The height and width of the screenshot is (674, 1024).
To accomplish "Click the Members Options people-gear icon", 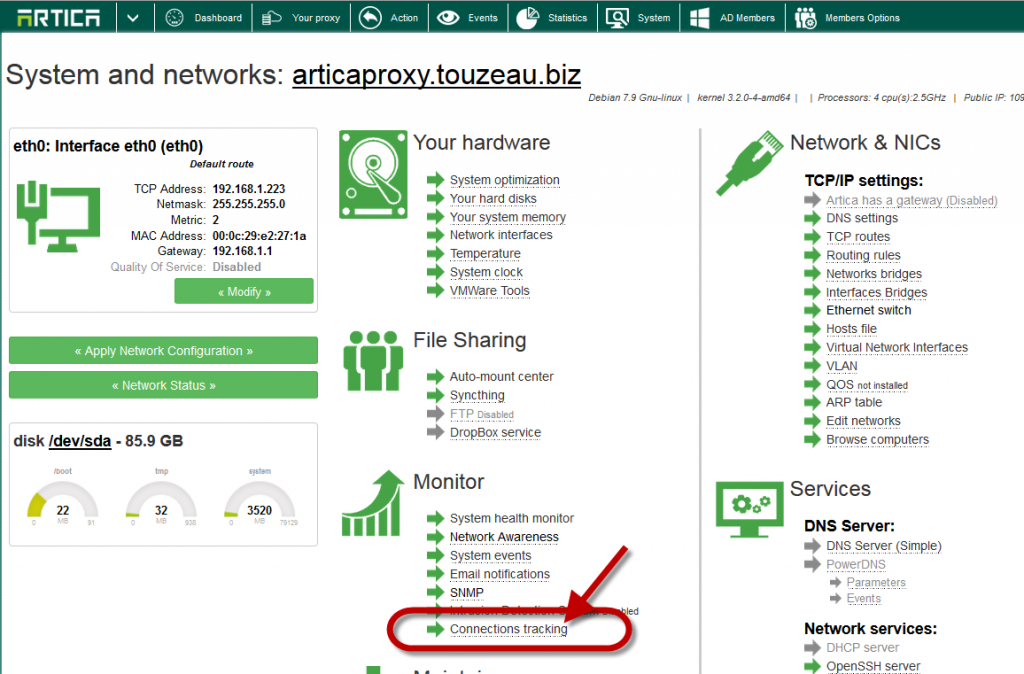I will click(805, 18).
